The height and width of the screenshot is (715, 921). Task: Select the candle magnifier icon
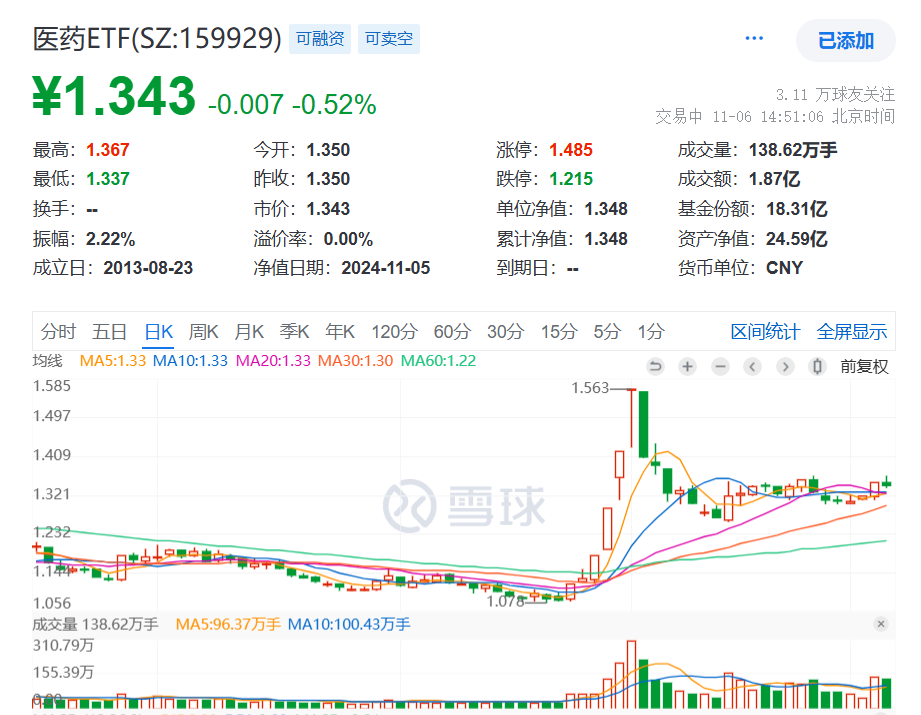(816, 367)
